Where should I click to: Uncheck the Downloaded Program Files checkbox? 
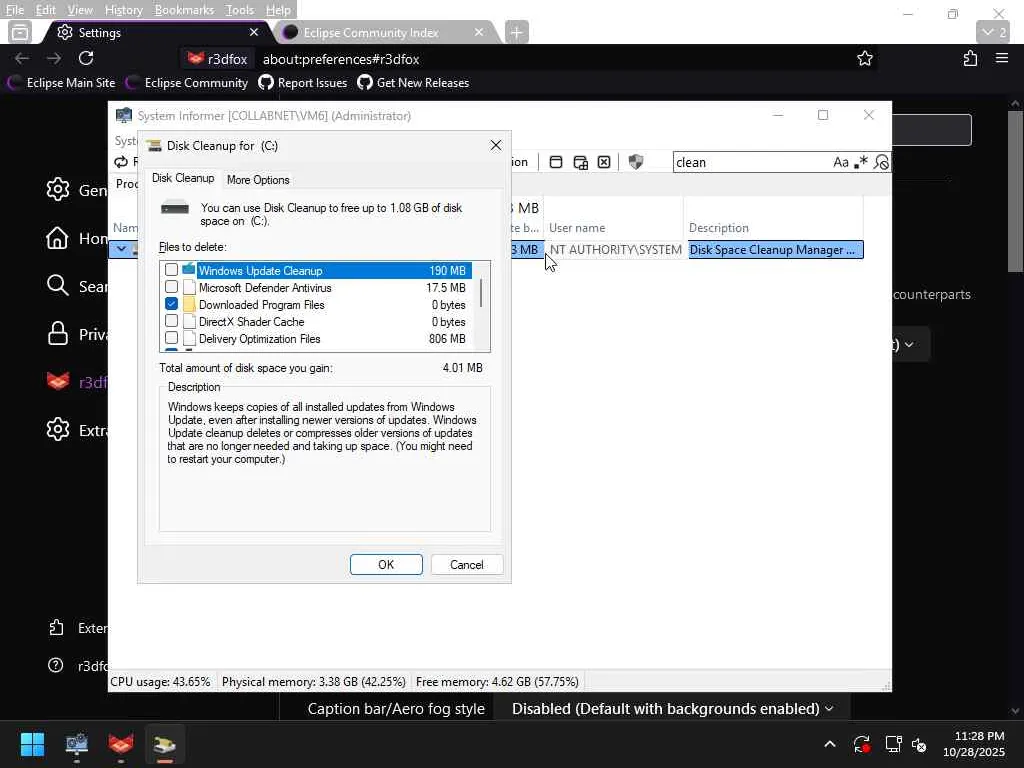pos(171,304)
